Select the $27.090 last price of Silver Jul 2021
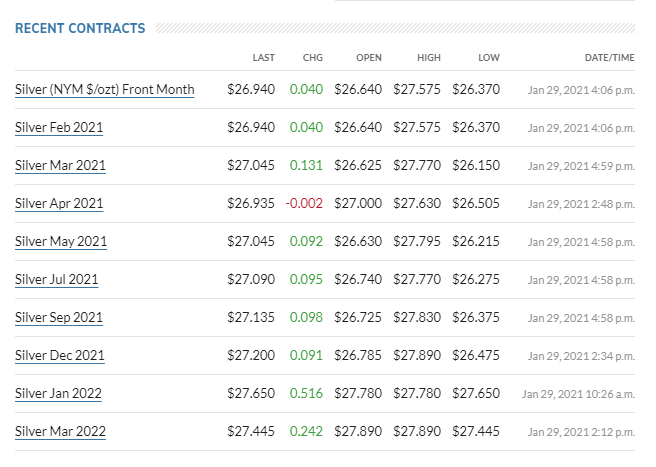656x467 pixels. tap(251, 280)
